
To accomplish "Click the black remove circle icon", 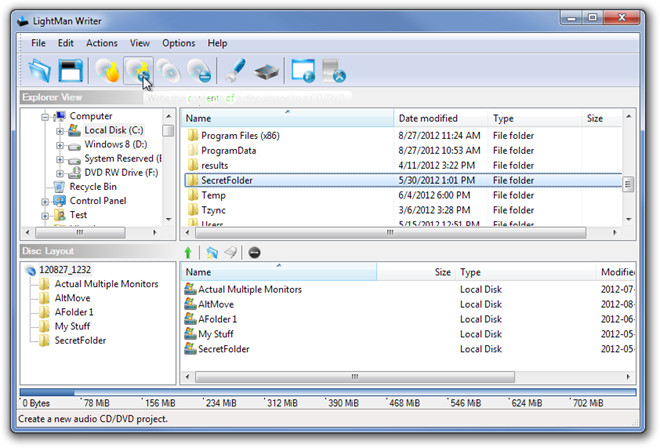I will pyautogui.click(x=254, y=253).
